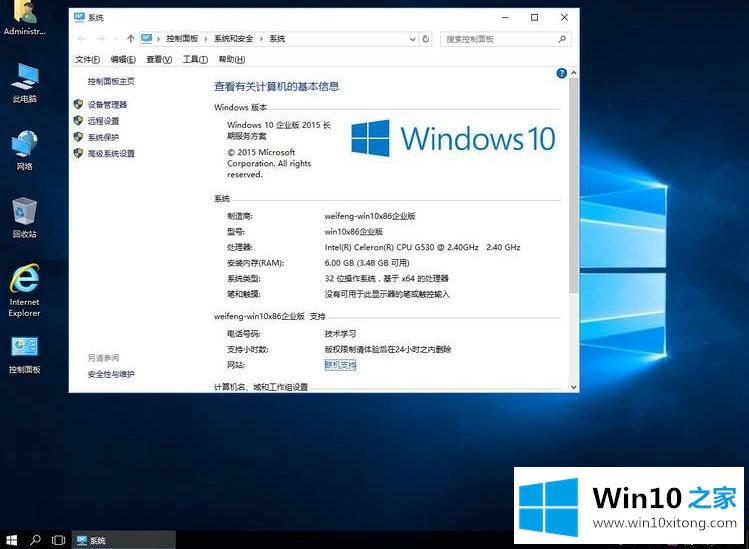
Task: Select the 系统 taskbar window button
Action: tap(124, 540)
